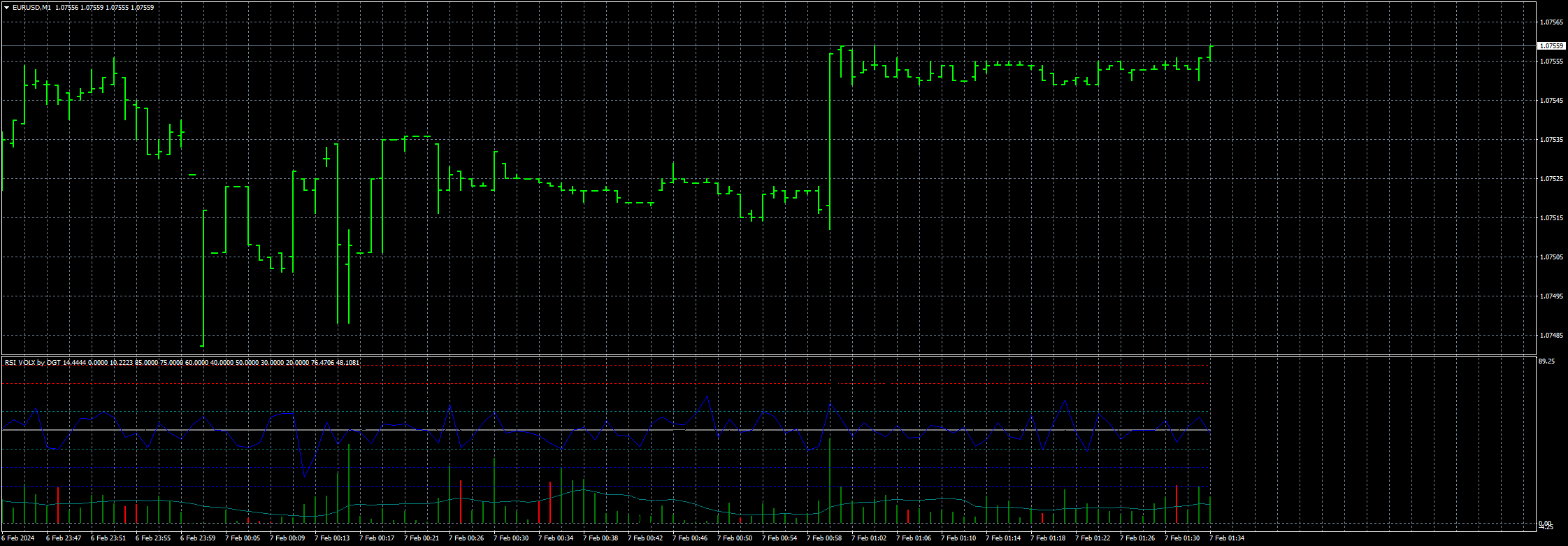Click price scale value 1.07555
Screen dimensions: 1568x546
pyautogui.click(x=1551, y=62)
